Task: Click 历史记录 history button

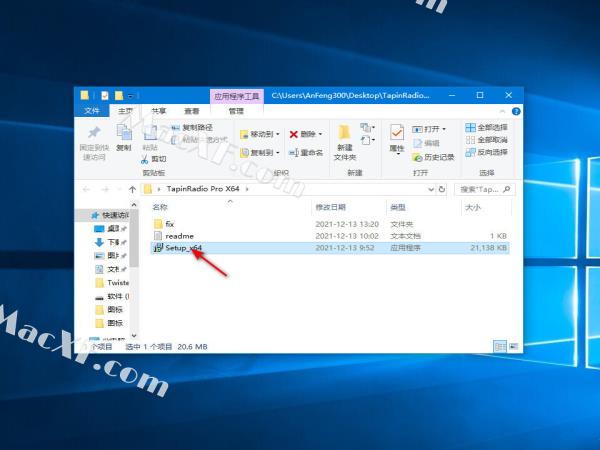Action: (x=433, y=157)
